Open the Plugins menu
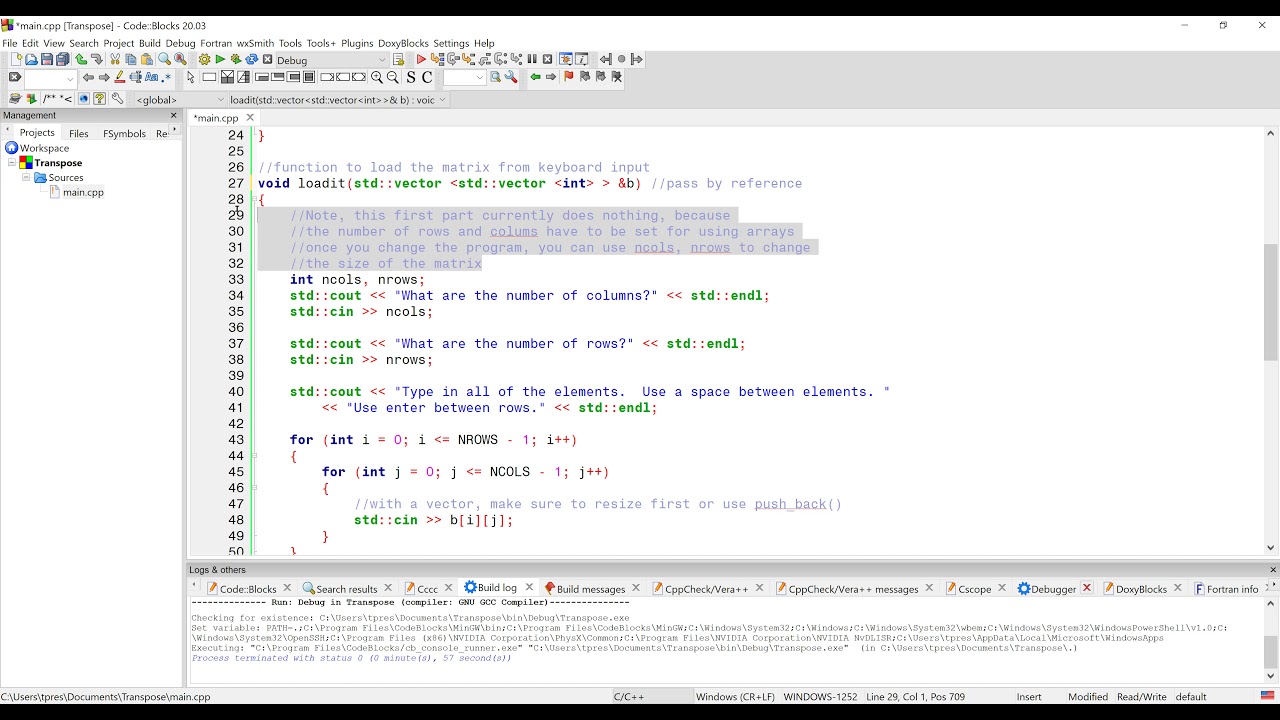This screenshot has width=1280, height=720. pos(357,43)
